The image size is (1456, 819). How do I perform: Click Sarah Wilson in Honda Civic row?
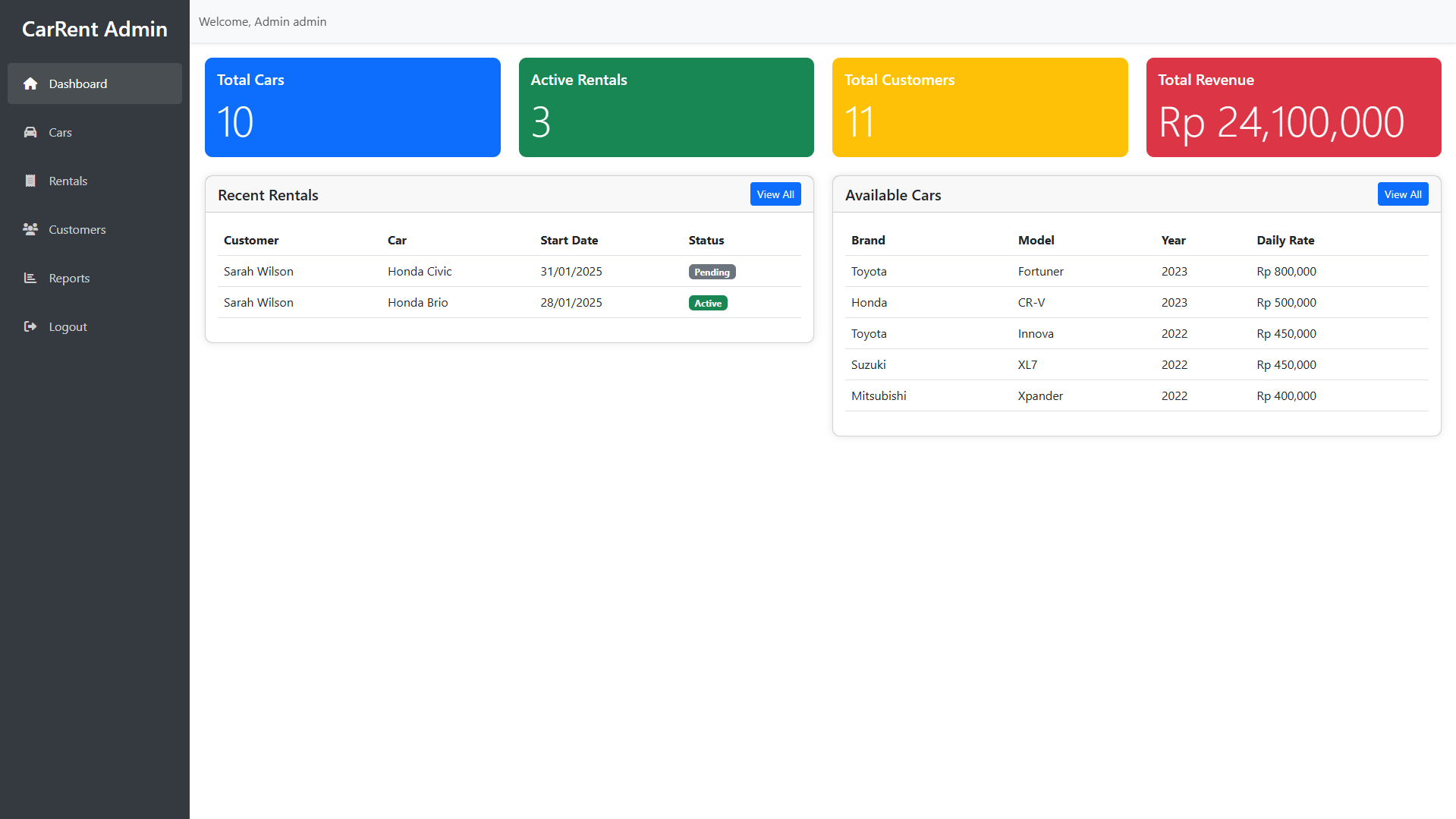click(259, 271)
